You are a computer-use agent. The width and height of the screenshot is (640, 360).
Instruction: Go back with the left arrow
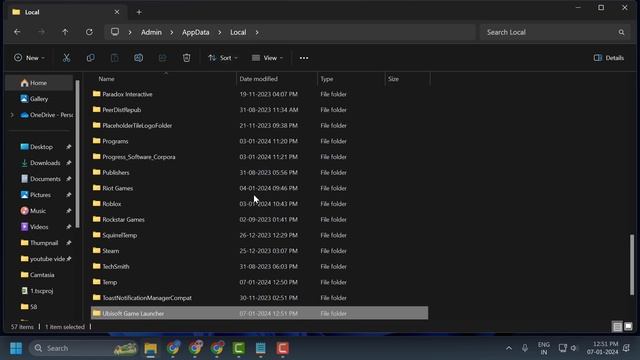click(x=17, y=32)
